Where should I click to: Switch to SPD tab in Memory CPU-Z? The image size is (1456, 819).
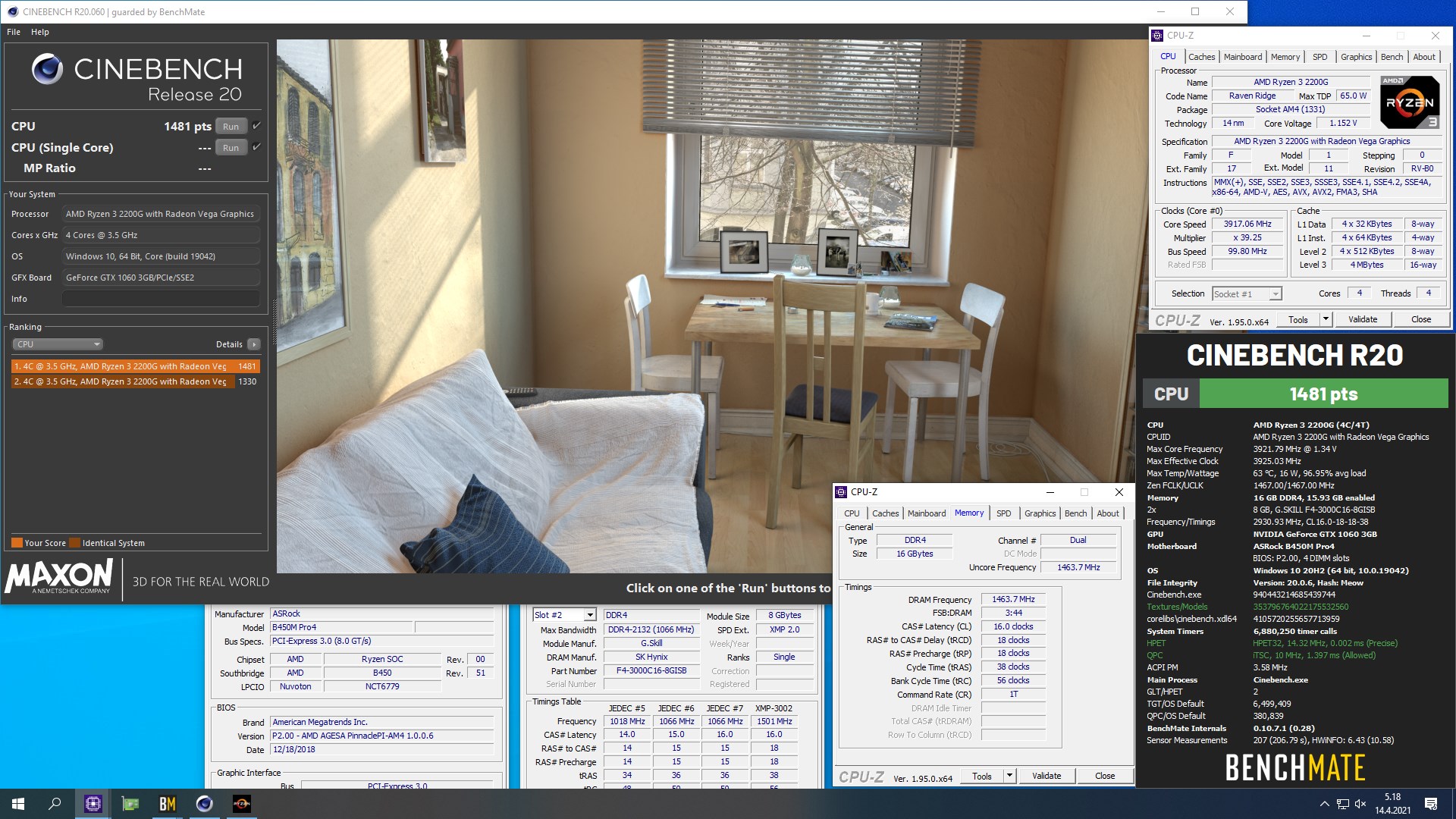1003,513
